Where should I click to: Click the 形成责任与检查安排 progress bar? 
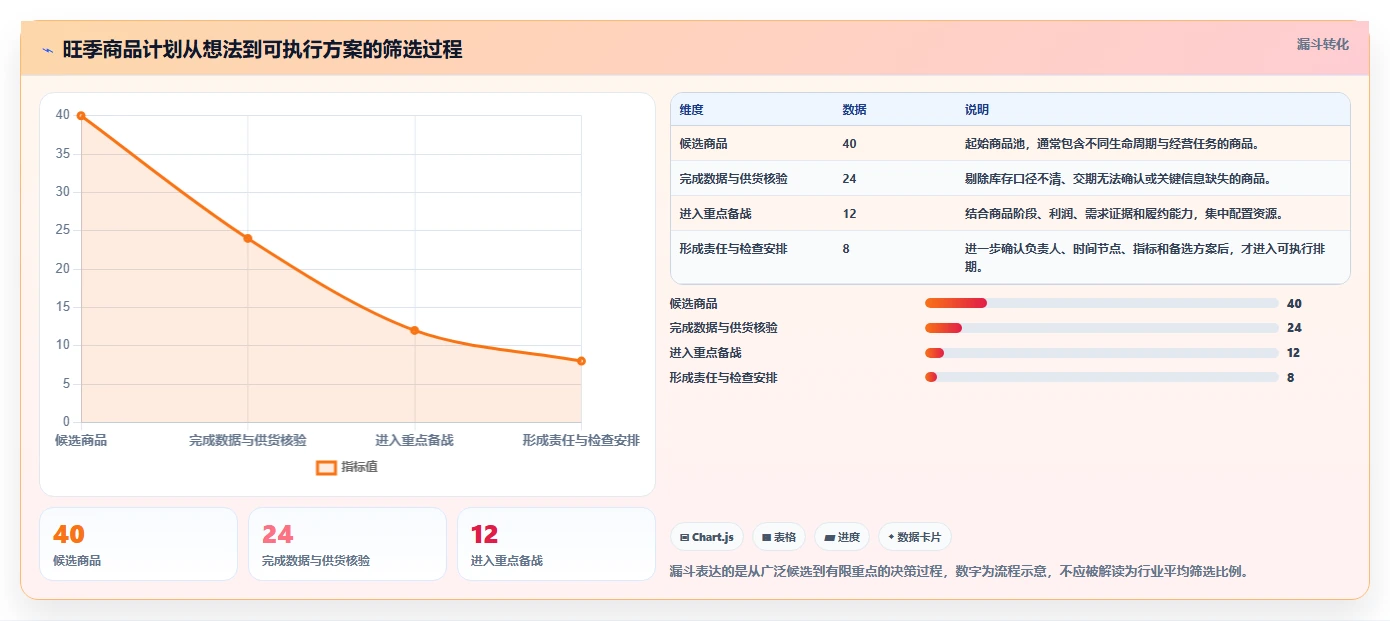pos(1102,377)
